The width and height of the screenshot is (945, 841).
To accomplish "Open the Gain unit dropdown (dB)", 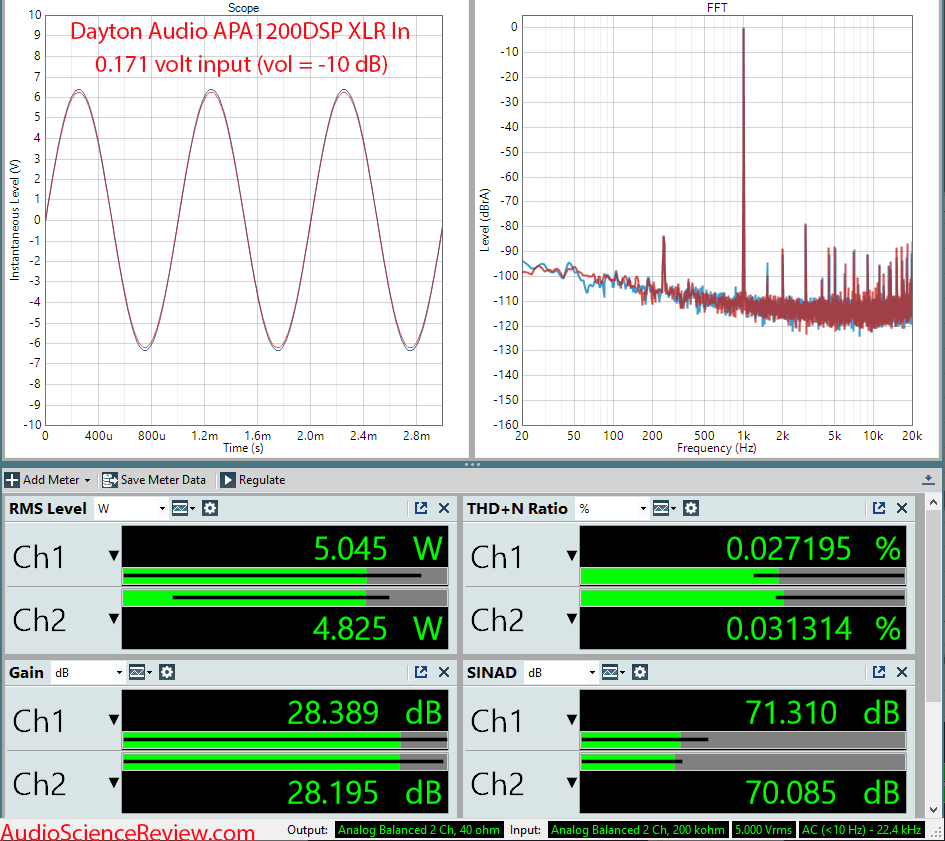I will pos(88,672).
